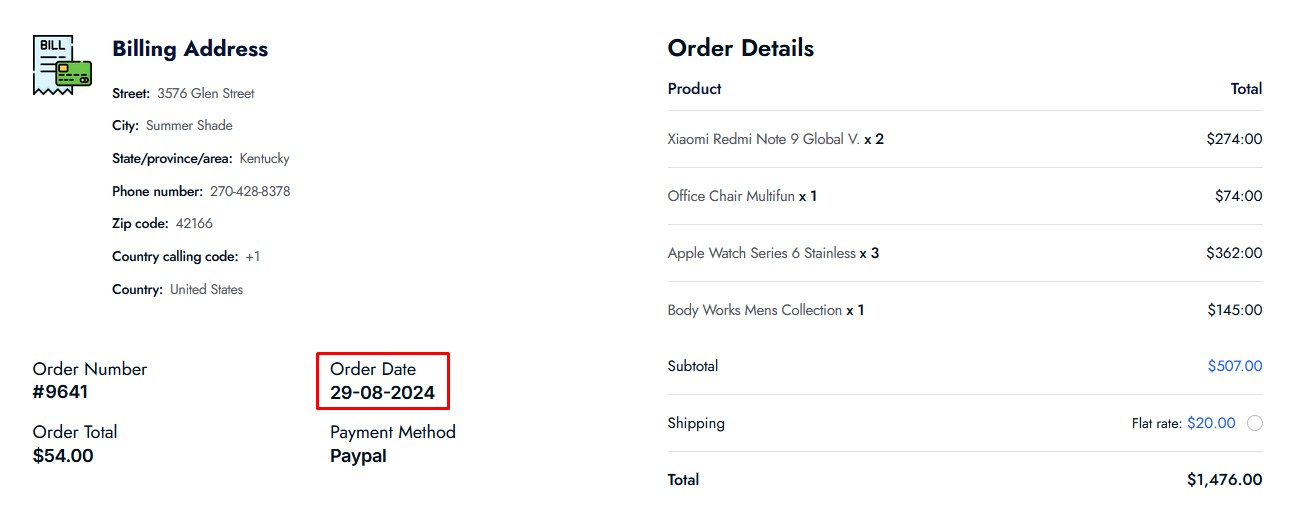Click the Order Total $54.00 value
The image size is (1310, 521).
[63, 456]
